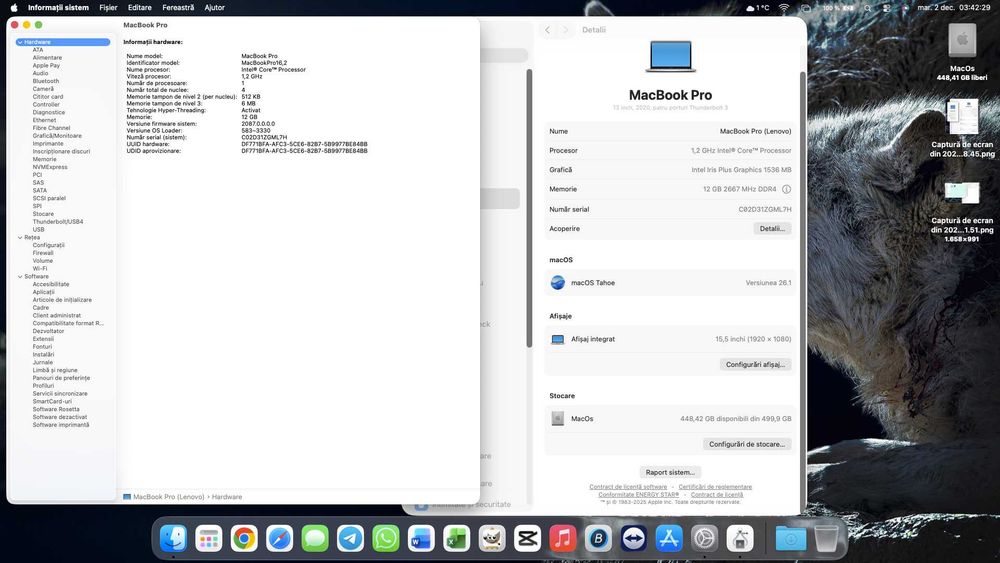Viewport: 1000px width, 563px height.
Task: Select Stocare in hardware tree
Action: pyautogui.click(x=43, y=214)
